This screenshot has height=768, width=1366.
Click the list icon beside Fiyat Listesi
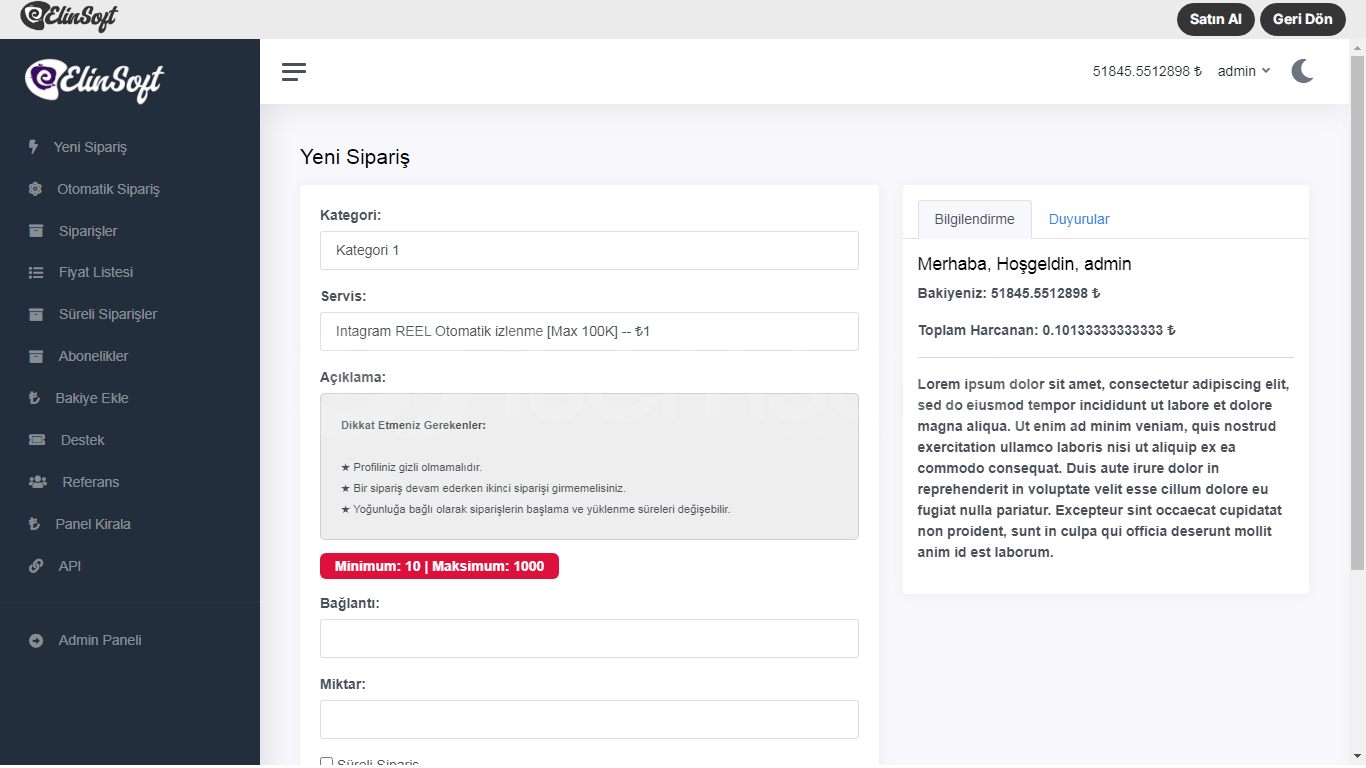(x=36, y=272)
